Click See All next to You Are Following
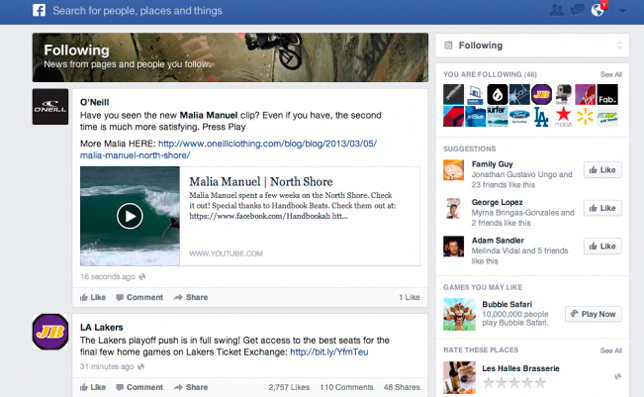Image resolution: width=644 pixels, height=397 pixels. 611,74
